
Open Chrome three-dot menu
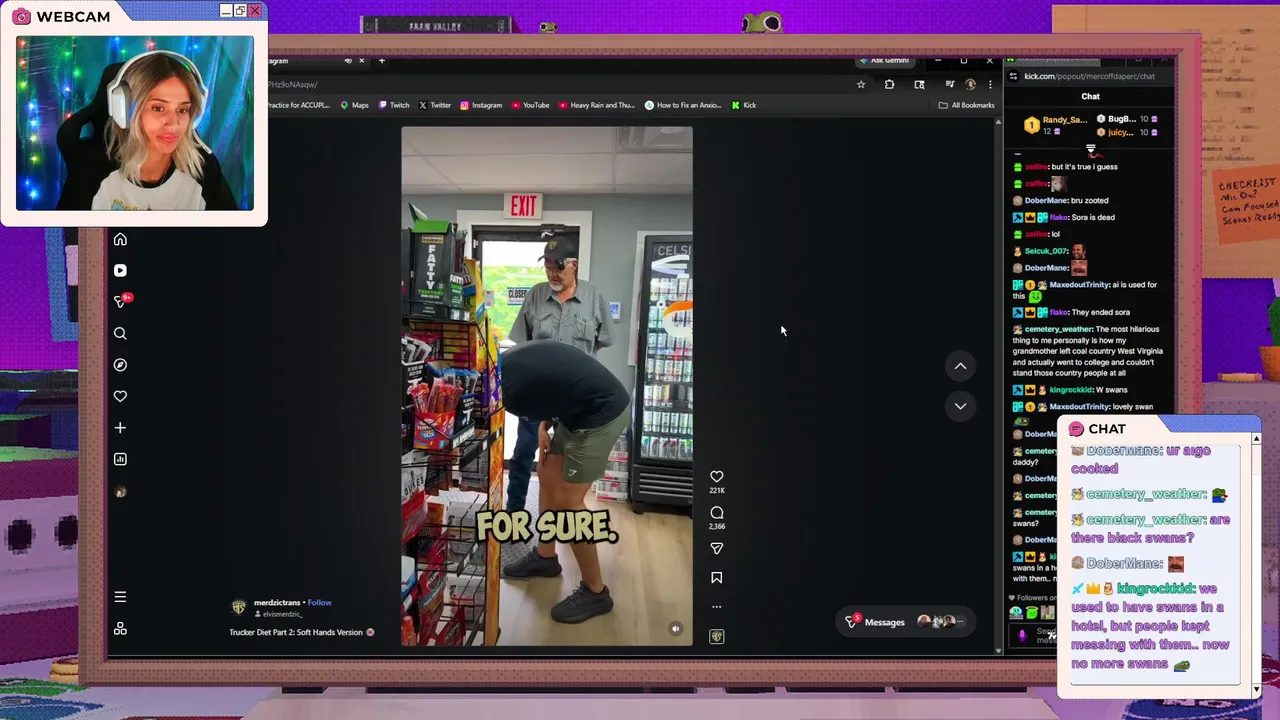tap(990, 85)
